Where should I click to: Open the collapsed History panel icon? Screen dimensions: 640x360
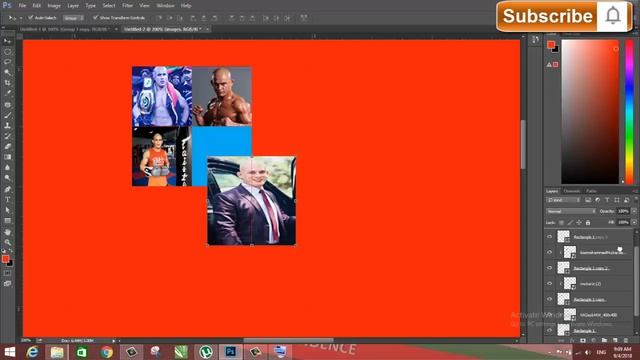coord(535,40)
